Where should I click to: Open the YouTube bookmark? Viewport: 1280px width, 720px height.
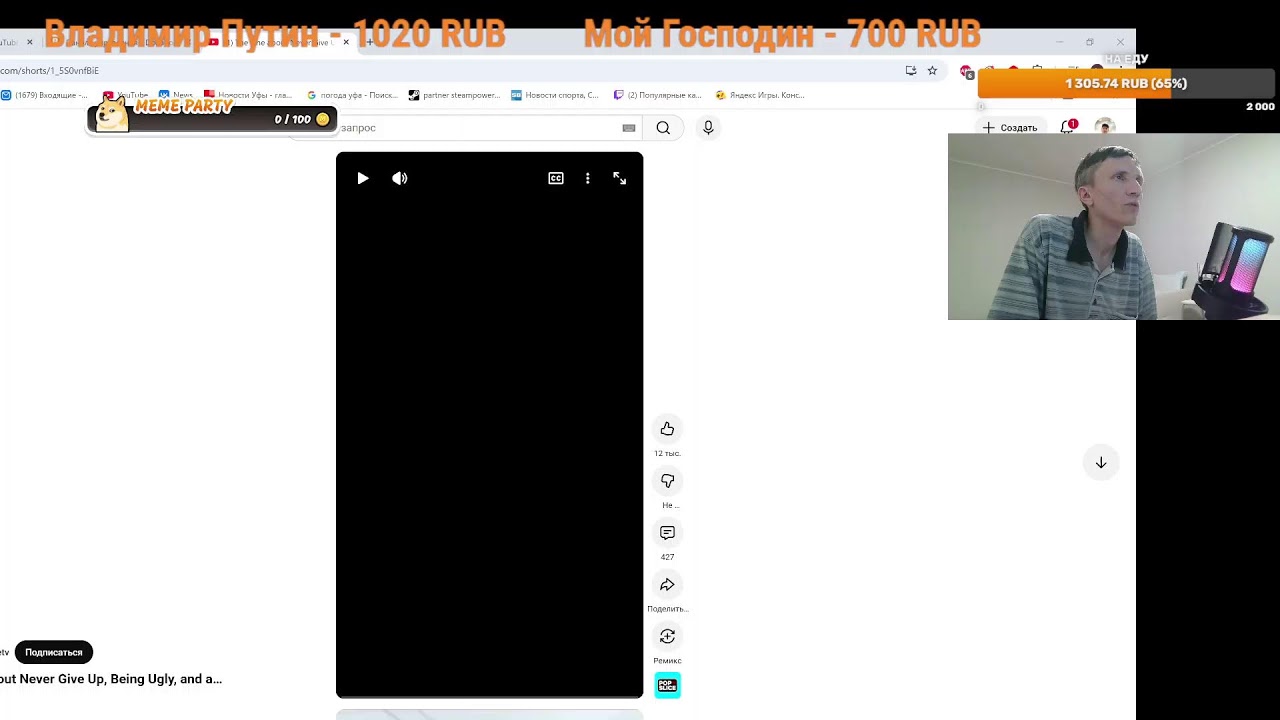126,95
